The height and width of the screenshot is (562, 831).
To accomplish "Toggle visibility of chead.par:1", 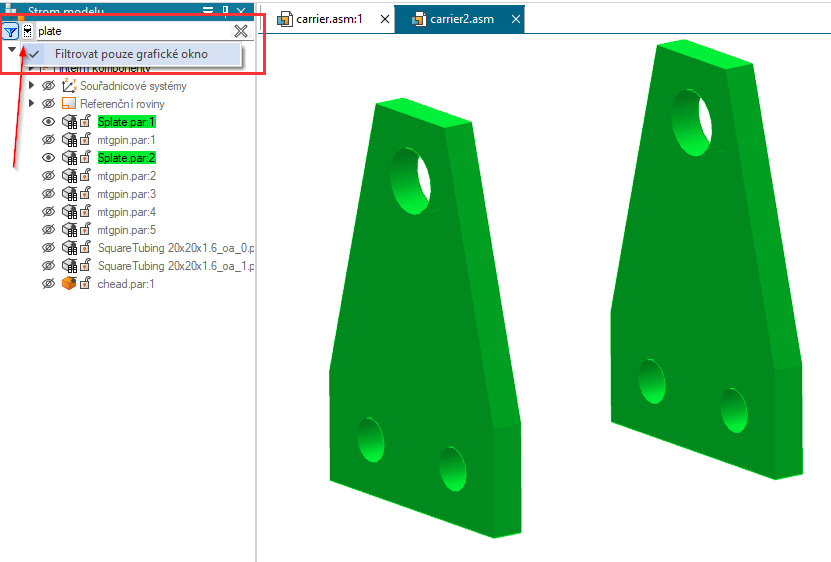I will pyautogui.click(x=48, y=284).
